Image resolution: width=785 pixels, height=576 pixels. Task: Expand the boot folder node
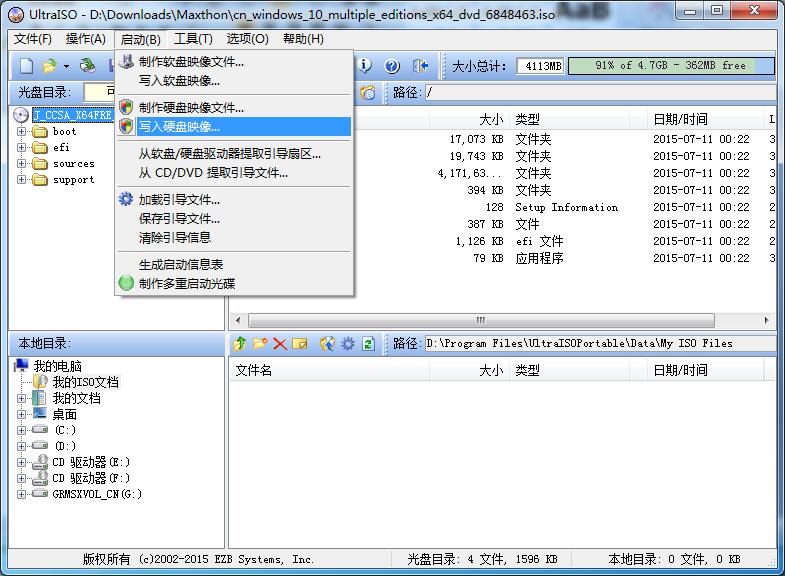(x=21, y=132)
